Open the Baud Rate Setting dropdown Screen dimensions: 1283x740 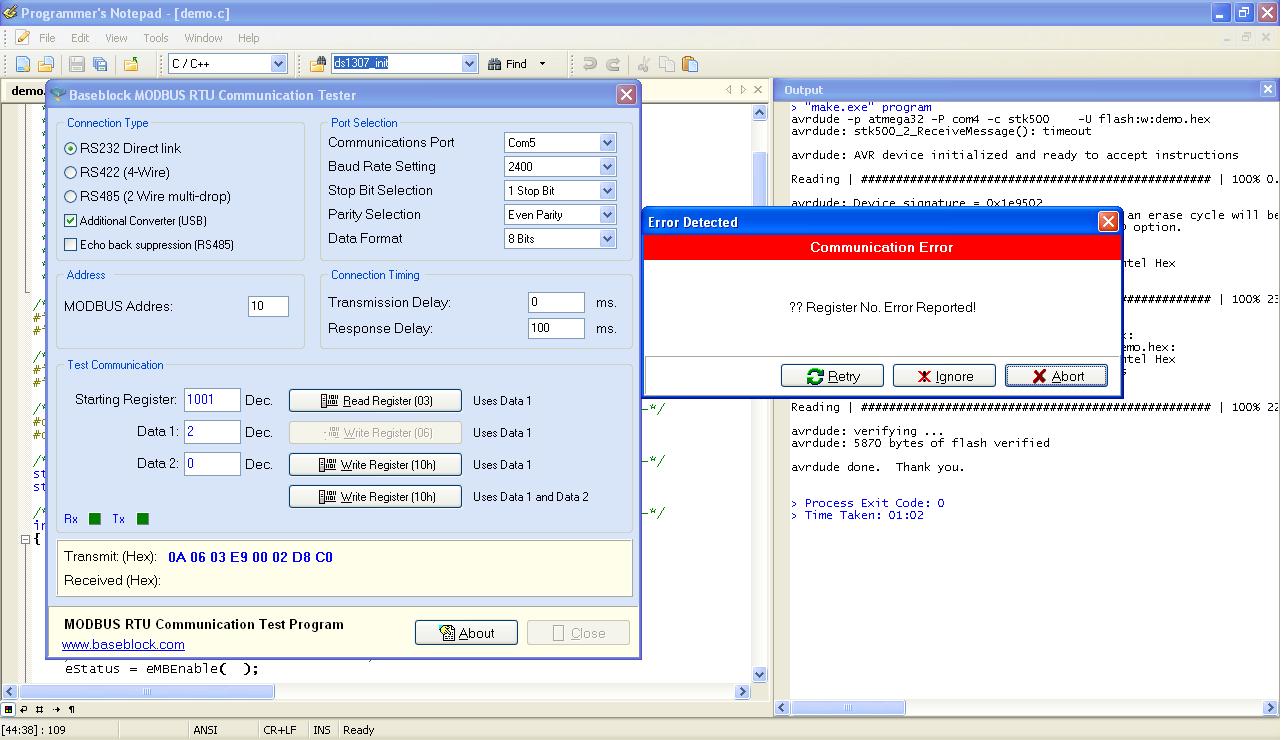(606, 166)
